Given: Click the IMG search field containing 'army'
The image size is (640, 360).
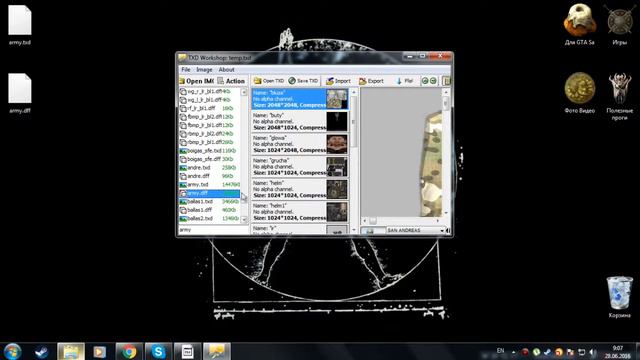Looking at the screenshot, I should 213,230.
